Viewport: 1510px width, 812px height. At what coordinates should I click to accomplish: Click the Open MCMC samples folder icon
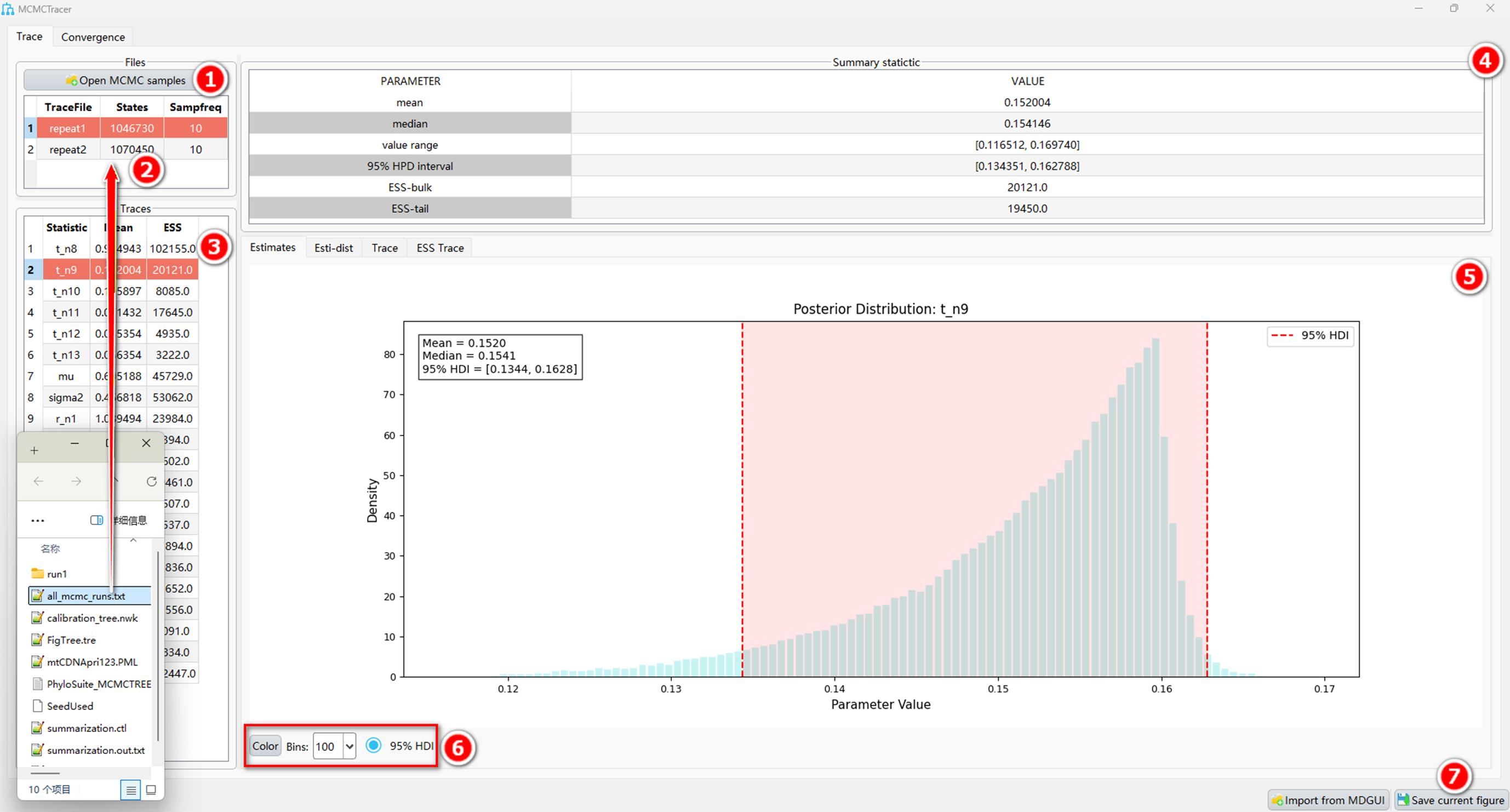coord(72,81)
